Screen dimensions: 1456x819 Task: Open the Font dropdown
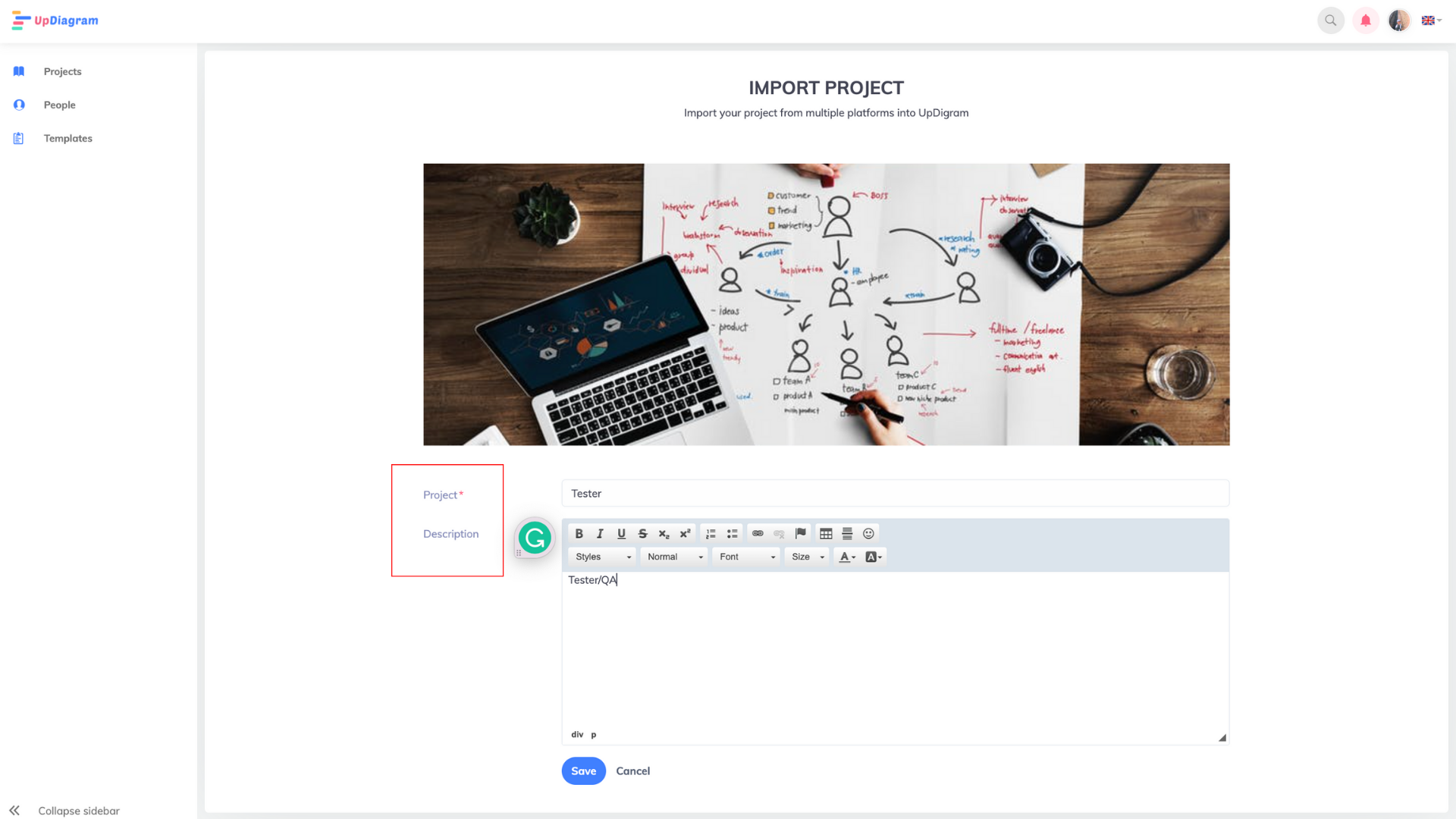746,557
